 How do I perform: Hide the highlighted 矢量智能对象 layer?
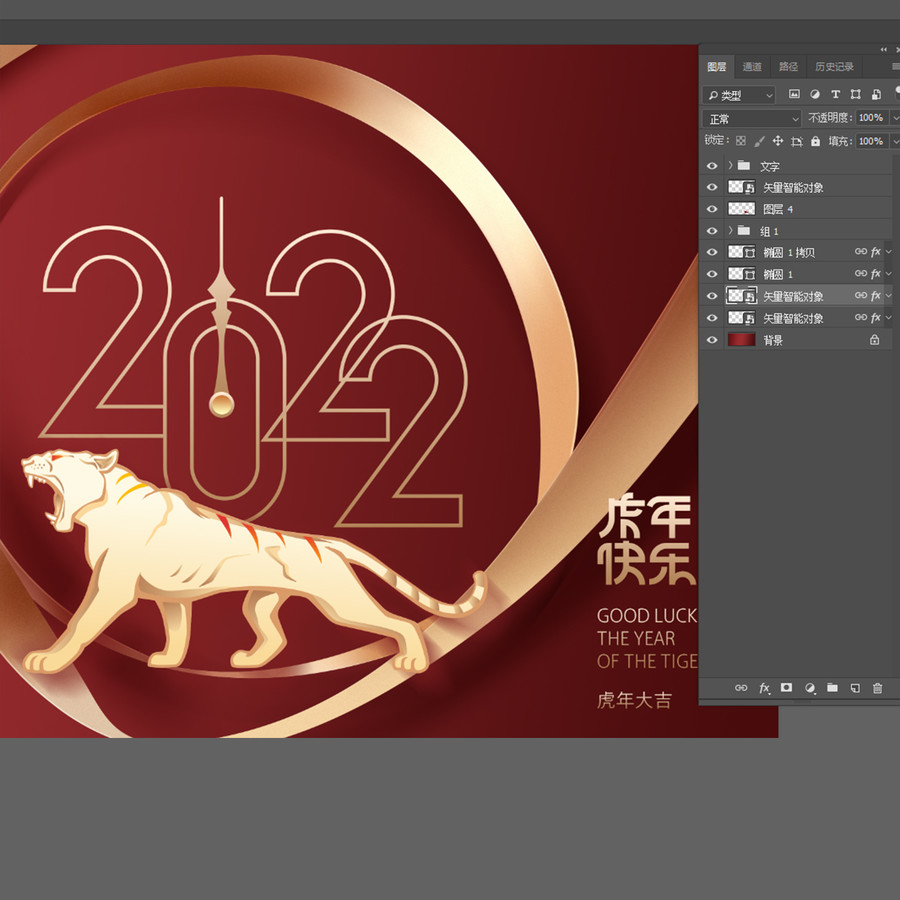pos(712,296)
